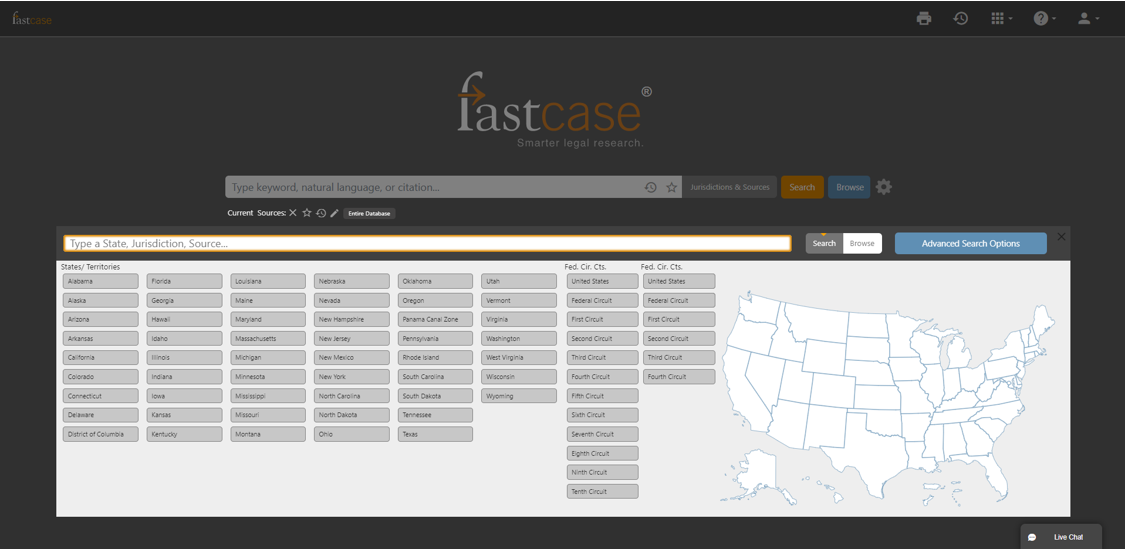Click the recent-search clock icon in keyword bar
The image size is (1125, 549).
point(651,187)
